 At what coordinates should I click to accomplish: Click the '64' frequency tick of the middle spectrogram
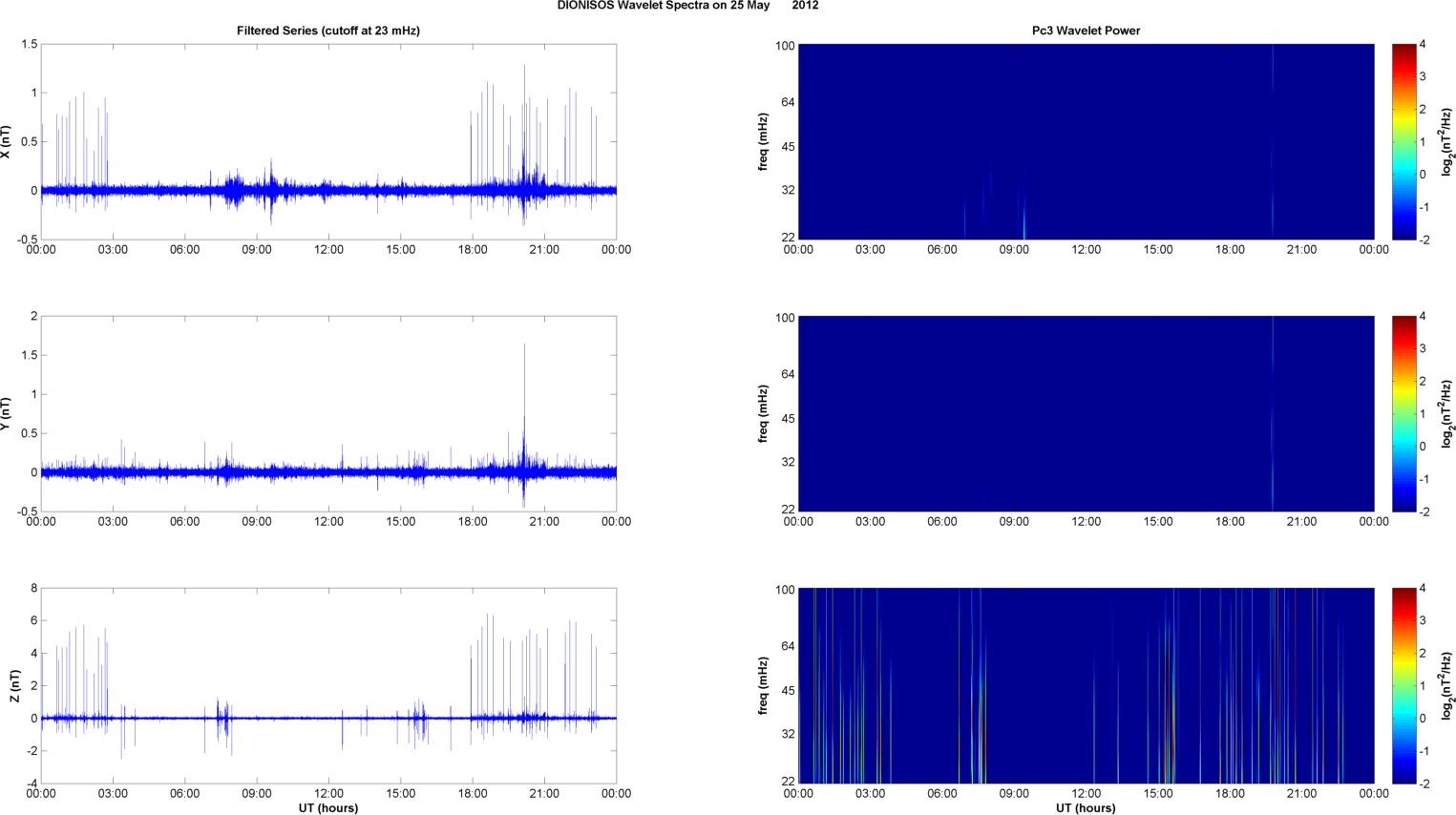[x=789, y=374]
